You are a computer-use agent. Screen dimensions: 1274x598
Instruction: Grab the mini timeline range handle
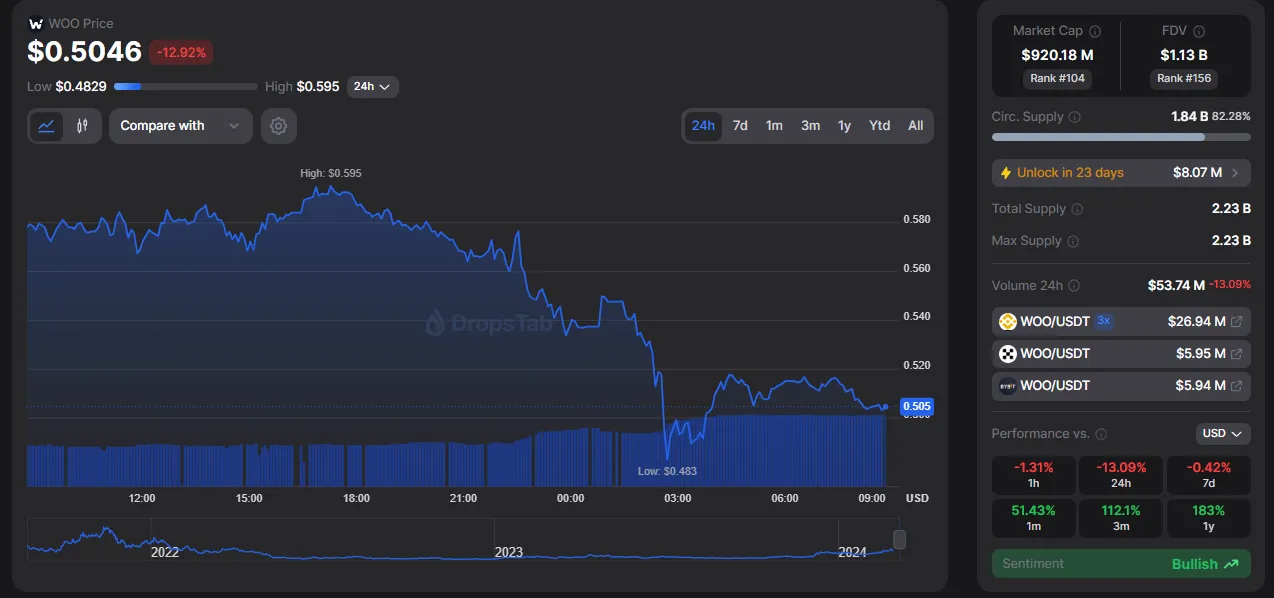[x=899, y=540]
